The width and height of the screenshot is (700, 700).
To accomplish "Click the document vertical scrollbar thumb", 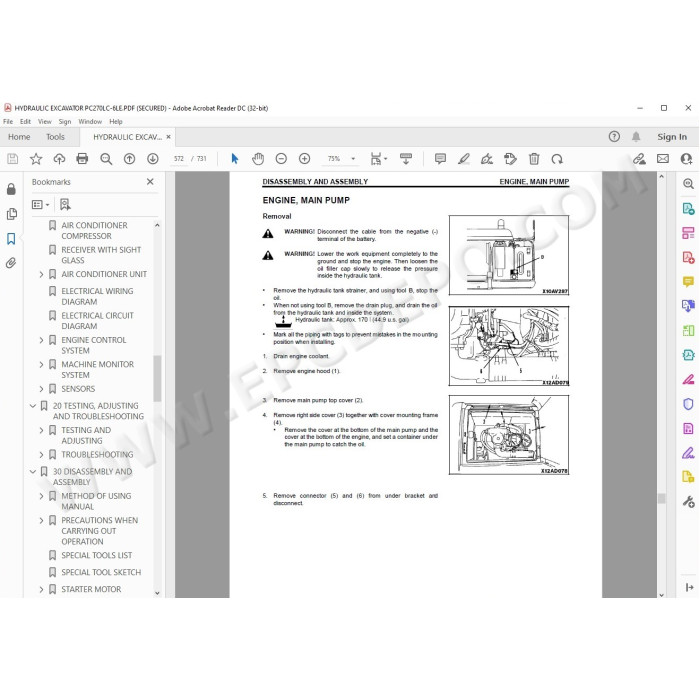I will click(662, 498).
